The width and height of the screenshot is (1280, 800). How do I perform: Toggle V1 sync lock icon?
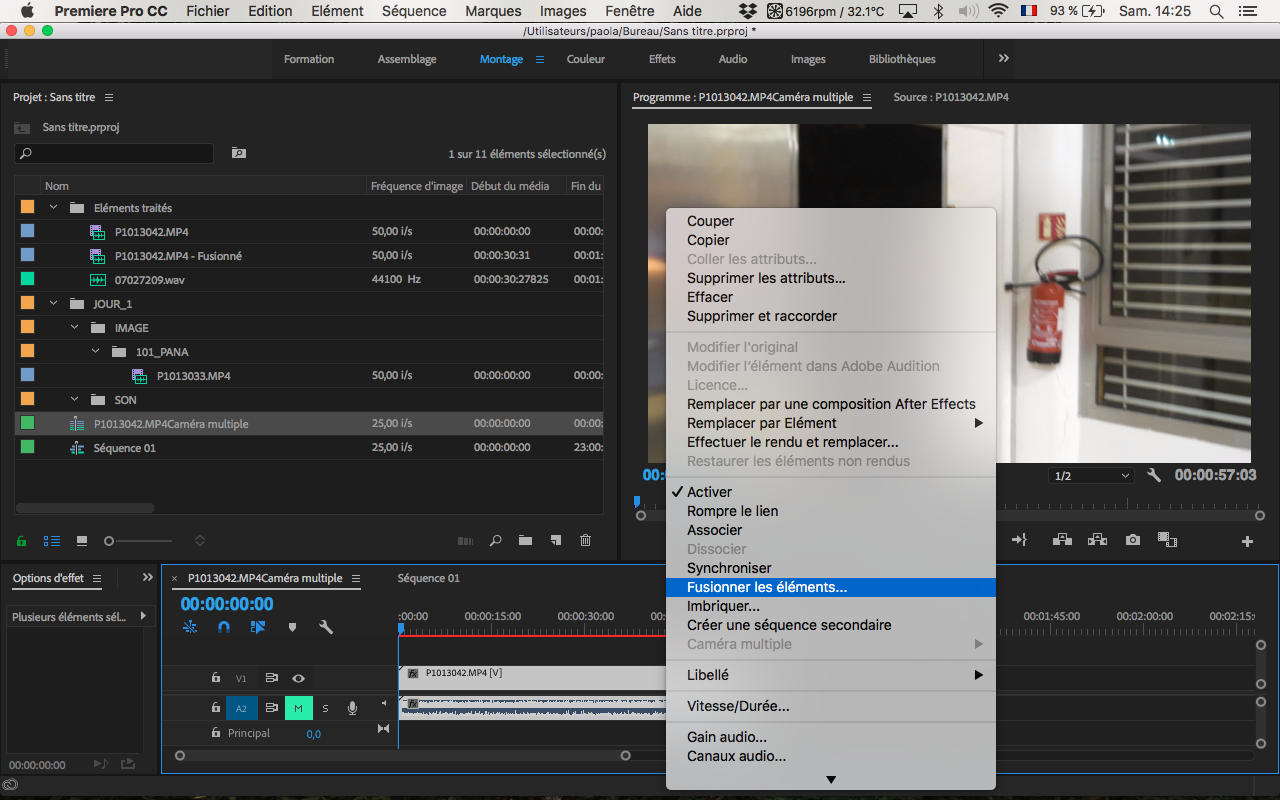click(271, 678)
